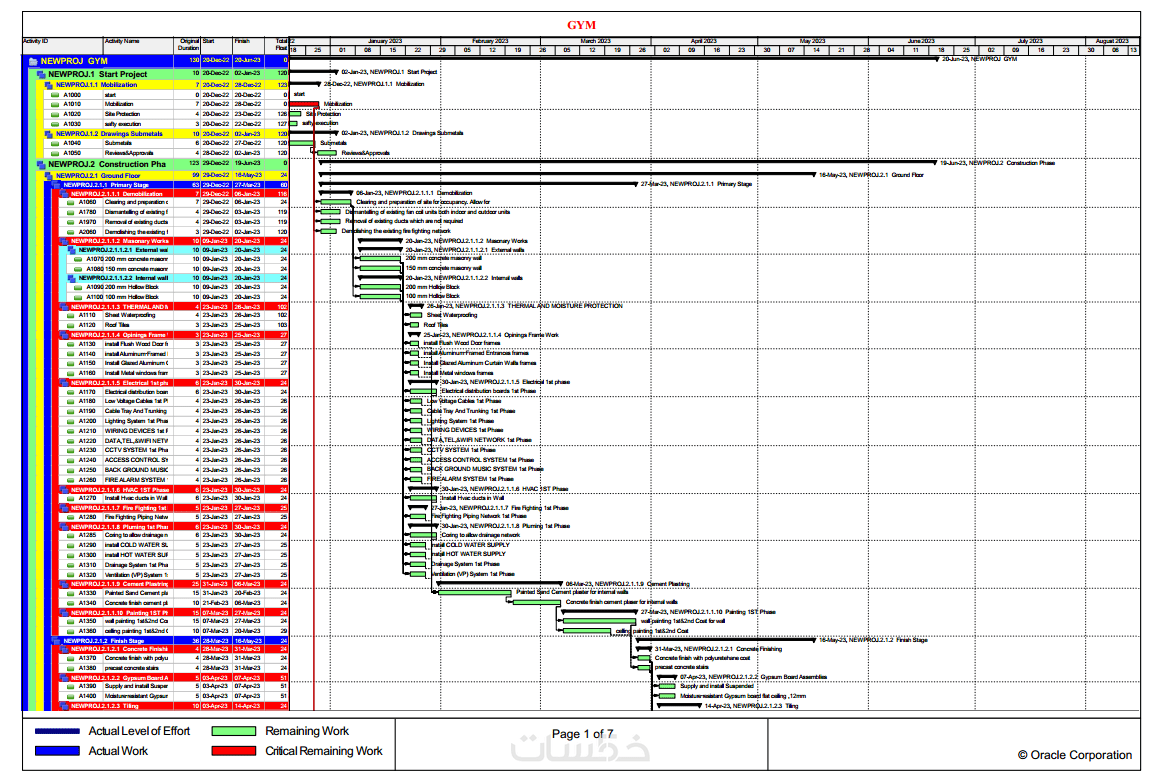The image size is (1161, 778).
Task: Click the WBS icon beside NEWPROJ.2.1.1.2.1 External walls
Action: pos(73,250)
